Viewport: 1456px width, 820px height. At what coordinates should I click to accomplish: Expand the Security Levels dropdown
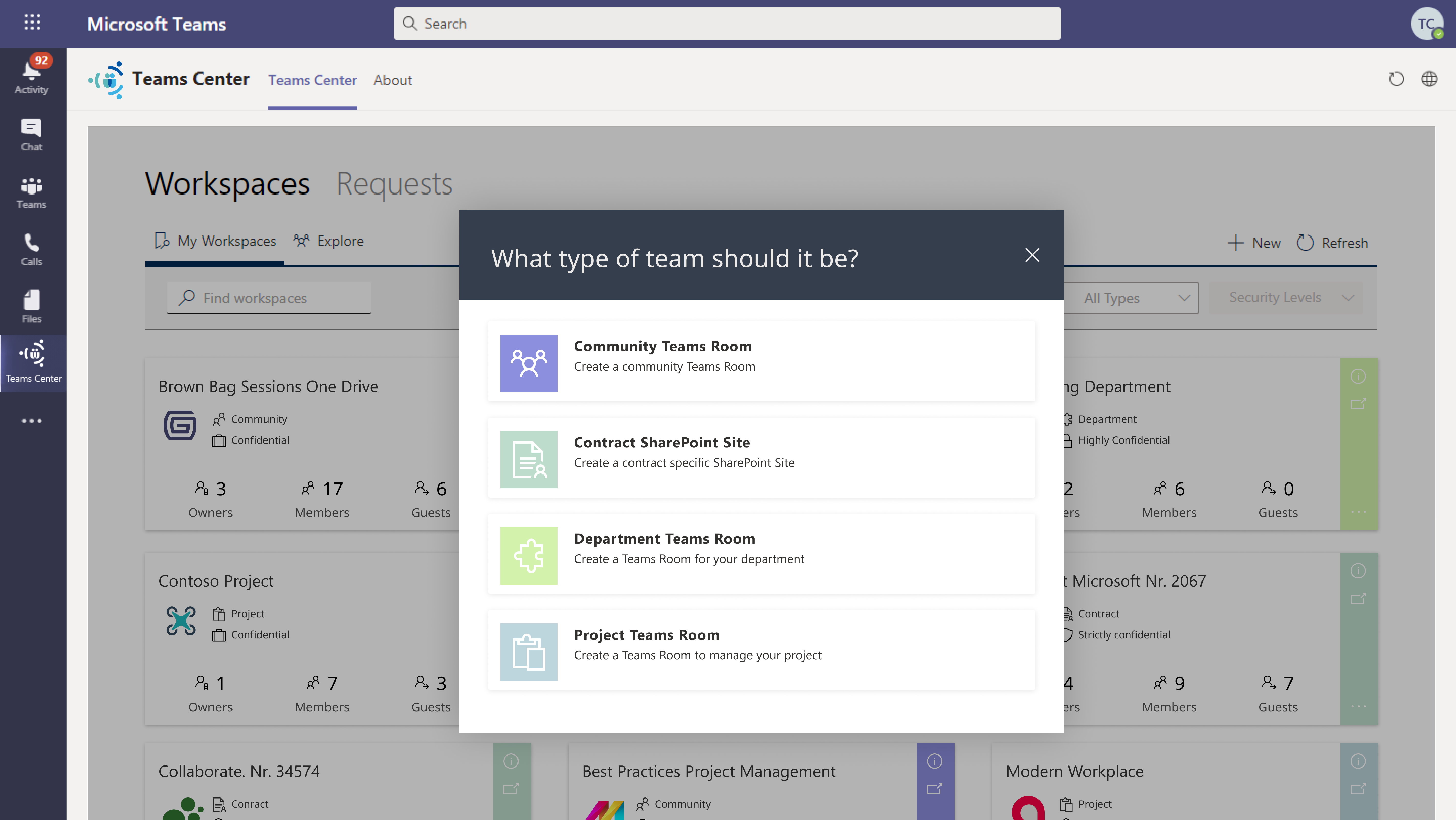pos(1286,297)
